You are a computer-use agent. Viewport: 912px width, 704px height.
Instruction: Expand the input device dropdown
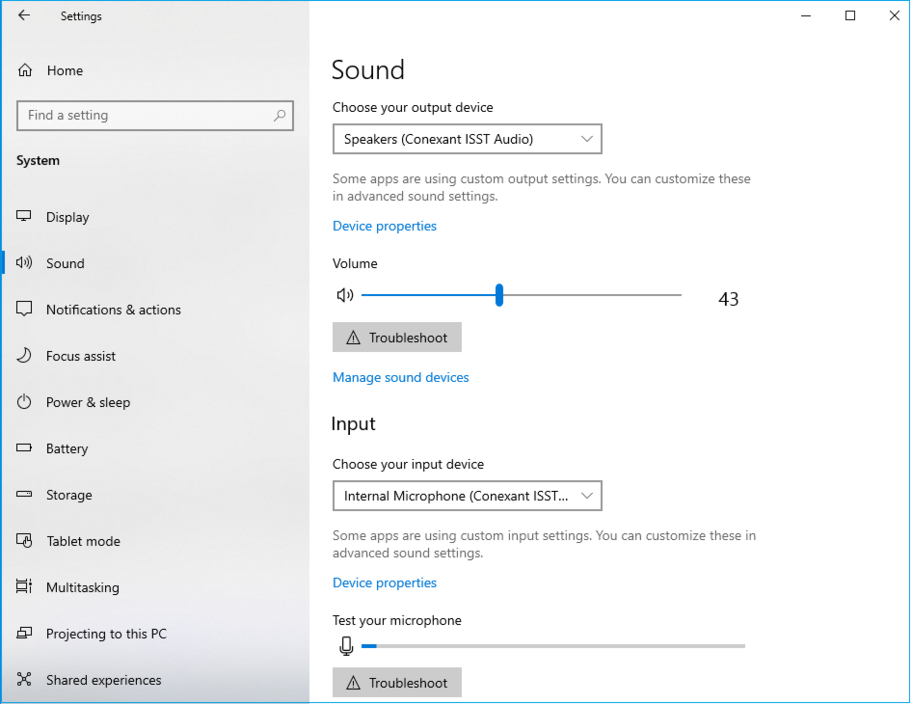[x=467, y=496]
